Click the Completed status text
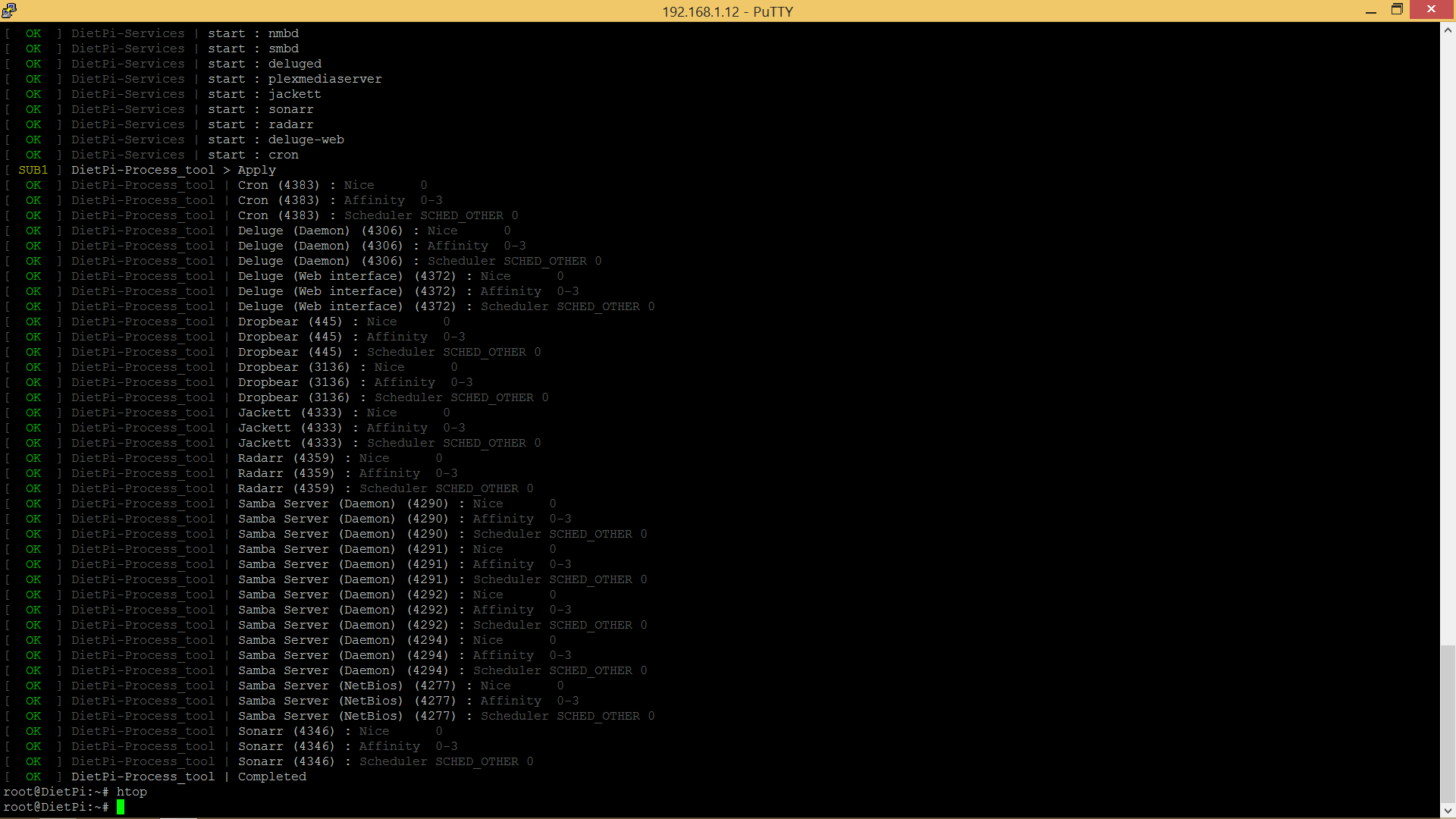 (271, 777)
